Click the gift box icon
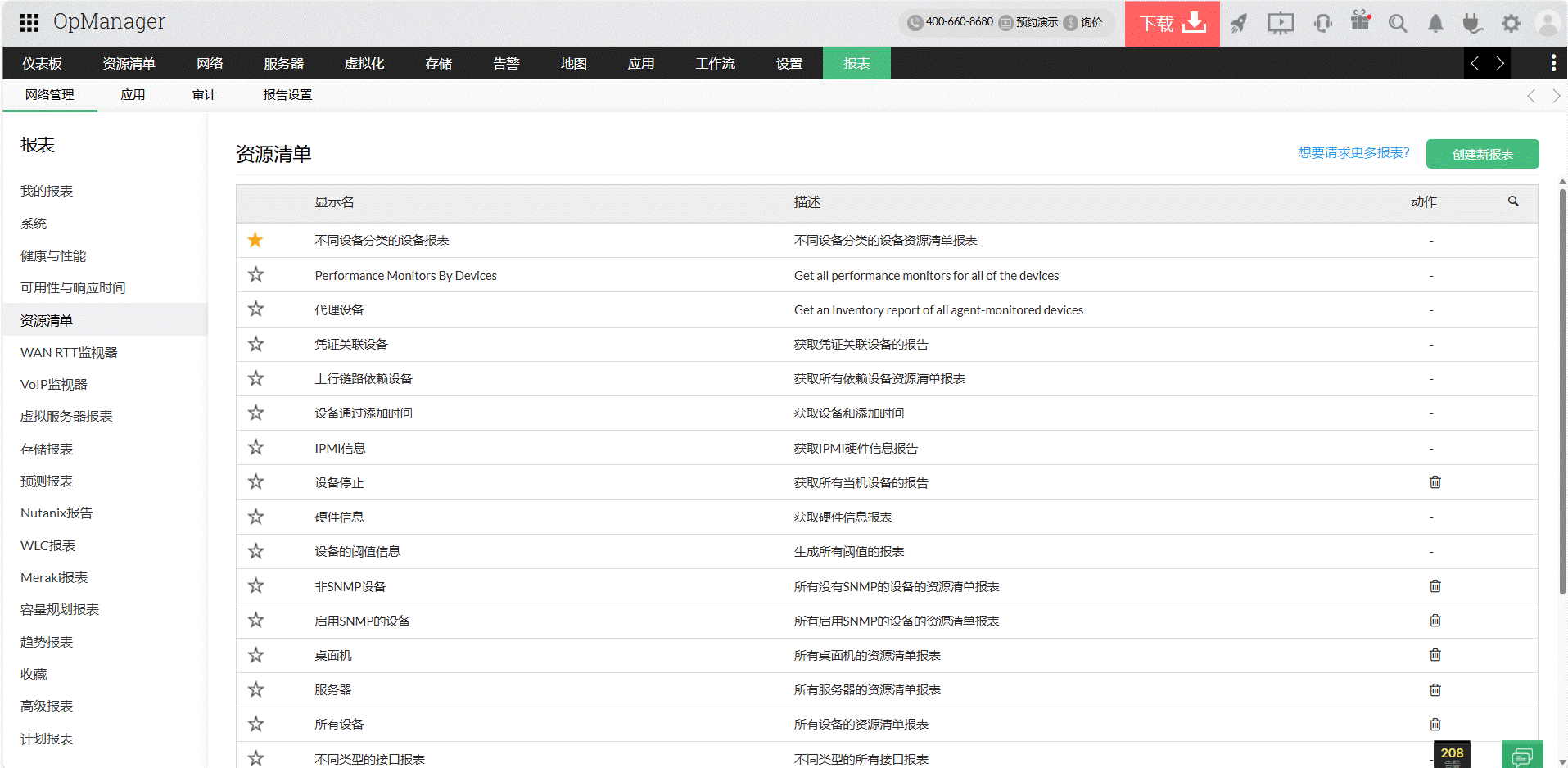The height and width of the screenshot is (768, 1568). (x=1361, y=20)
